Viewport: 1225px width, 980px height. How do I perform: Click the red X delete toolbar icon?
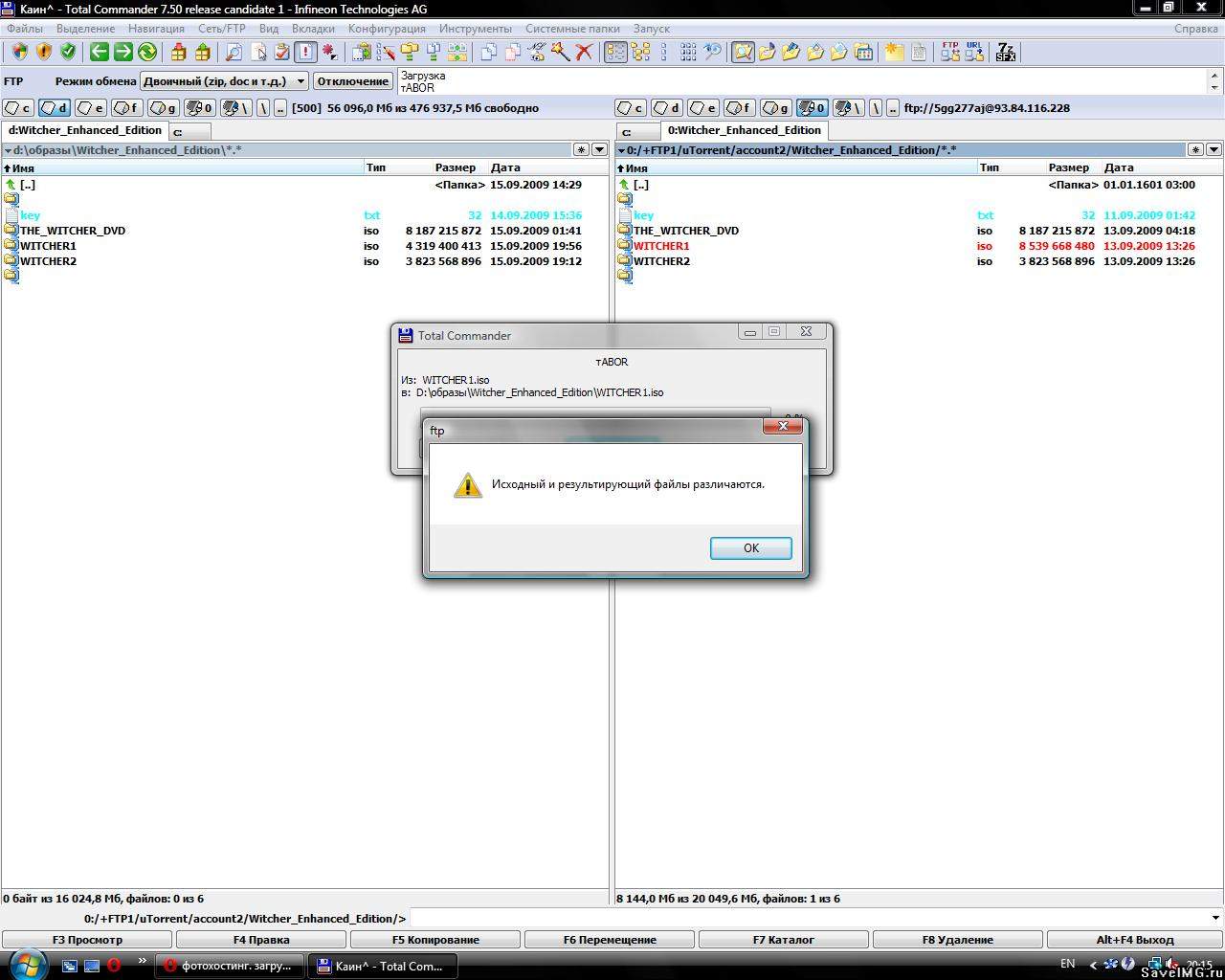(584, 52)
